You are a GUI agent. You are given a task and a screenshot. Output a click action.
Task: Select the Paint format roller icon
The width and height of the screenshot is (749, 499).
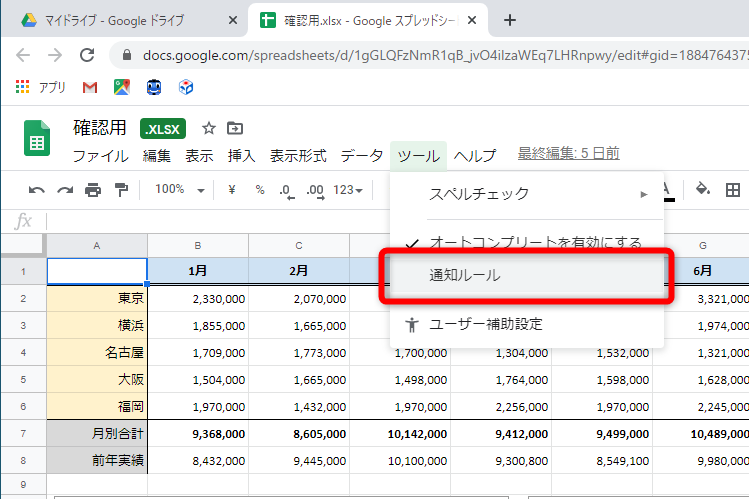coord(121,190)
